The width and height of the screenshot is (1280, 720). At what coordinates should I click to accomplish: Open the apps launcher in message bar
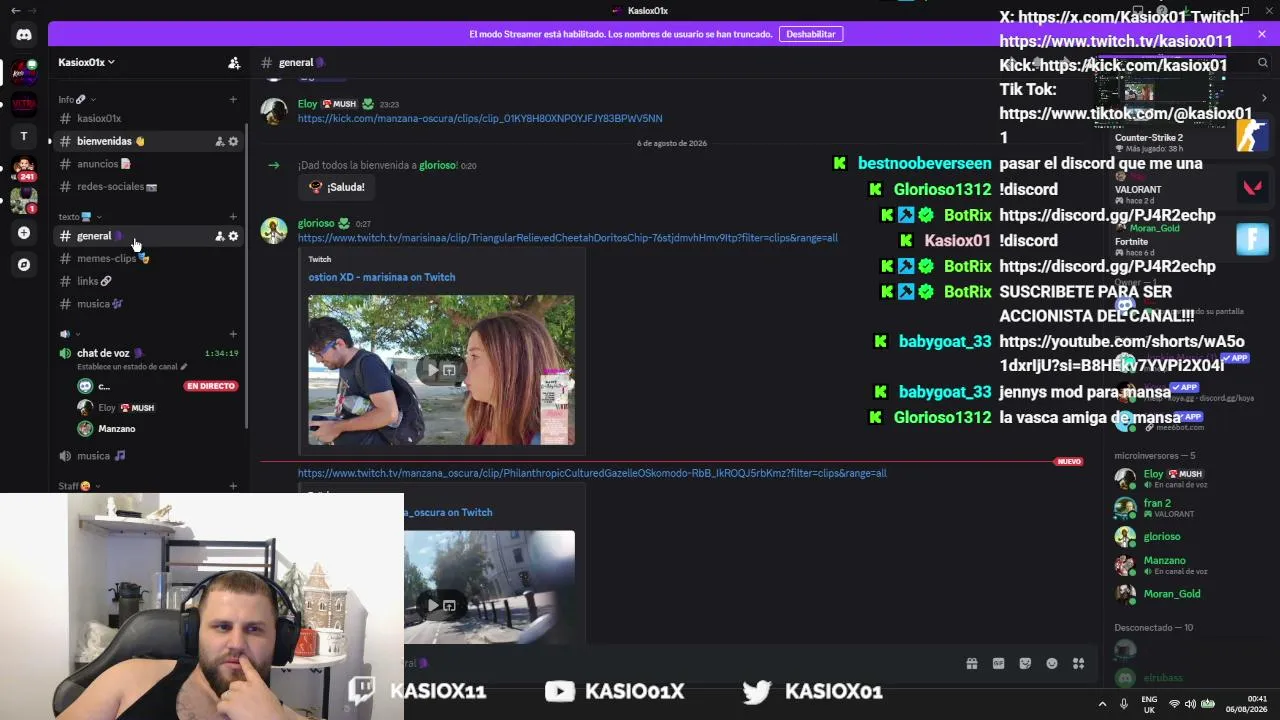click(x=1078, y=663)
